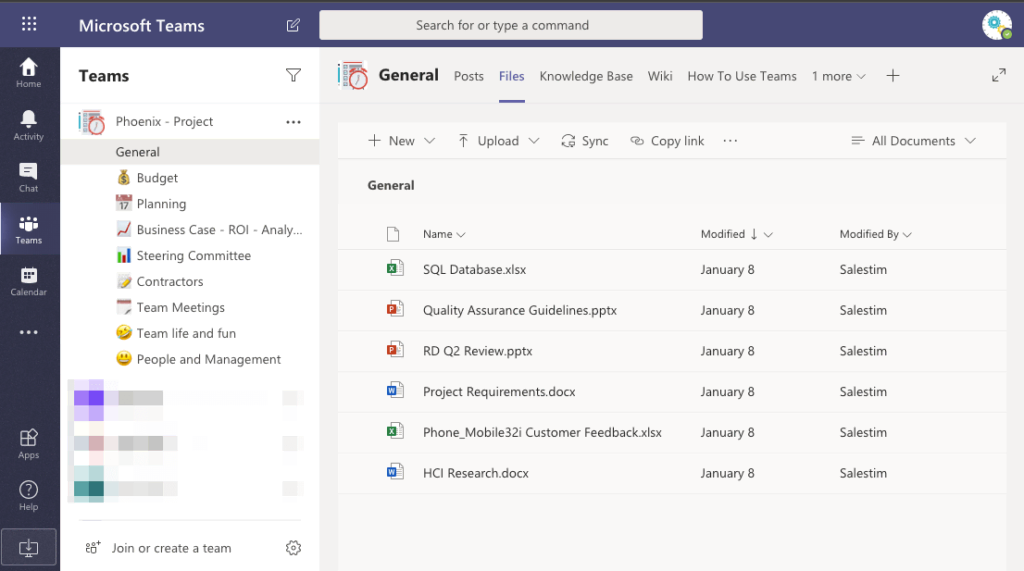Click PowerPoint icon of RD Q2 Review
1024x571 pixels.
pos(394,350)
